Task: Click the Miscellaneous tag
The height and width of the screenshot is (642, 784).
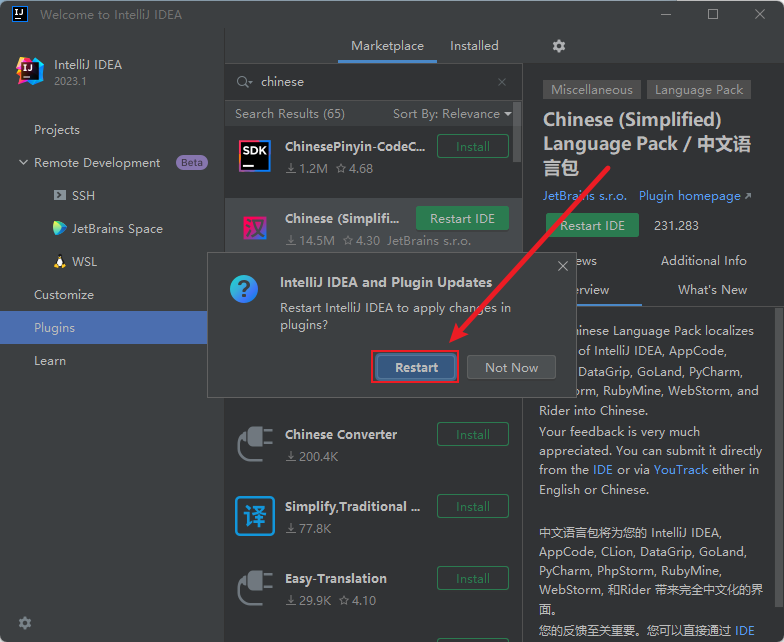Action: (592, 90)
